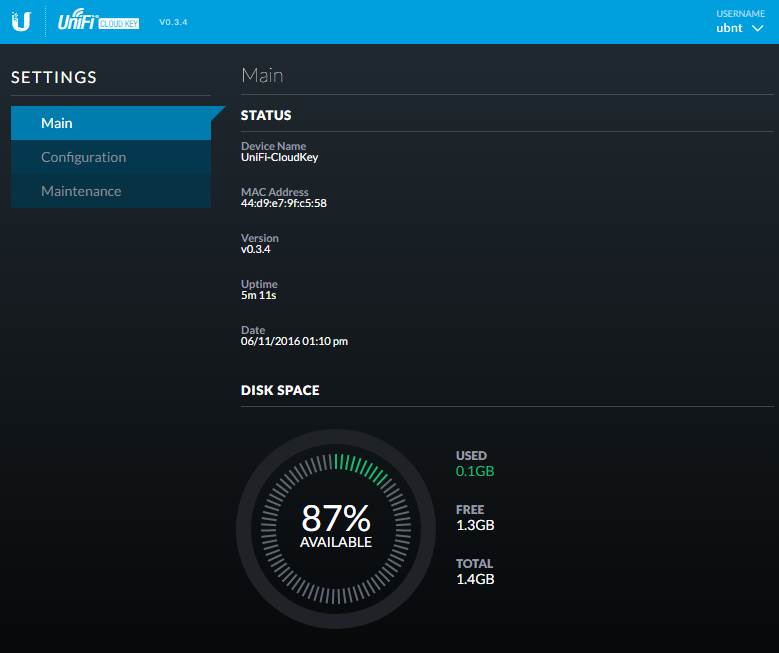The height and width of the screenshot is (653, 779).
Task: Click the TOTAL disk space label
Action: click(474, 564)
